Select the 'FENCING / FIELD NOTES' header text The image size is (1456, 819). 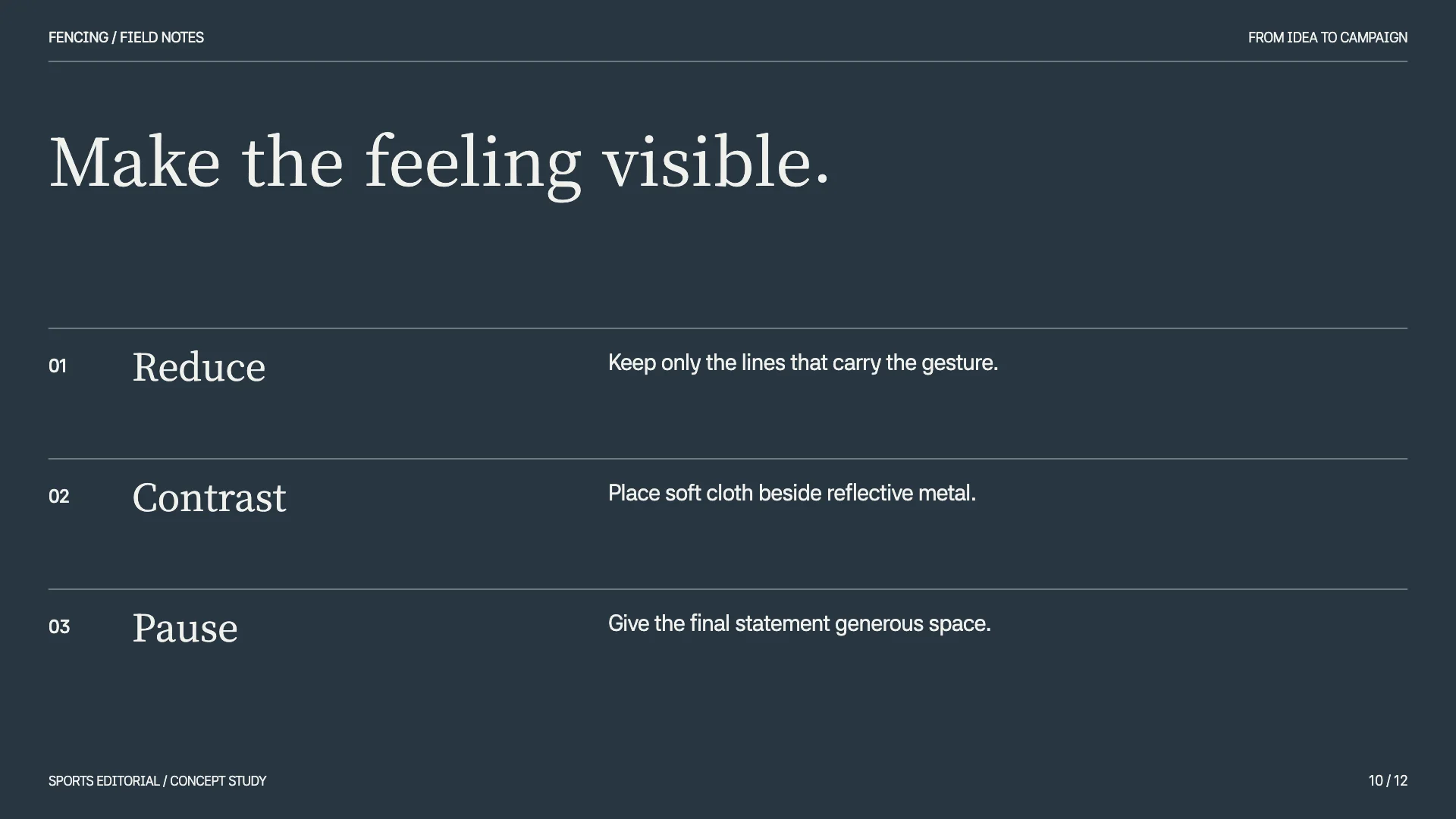pos(126,37)
